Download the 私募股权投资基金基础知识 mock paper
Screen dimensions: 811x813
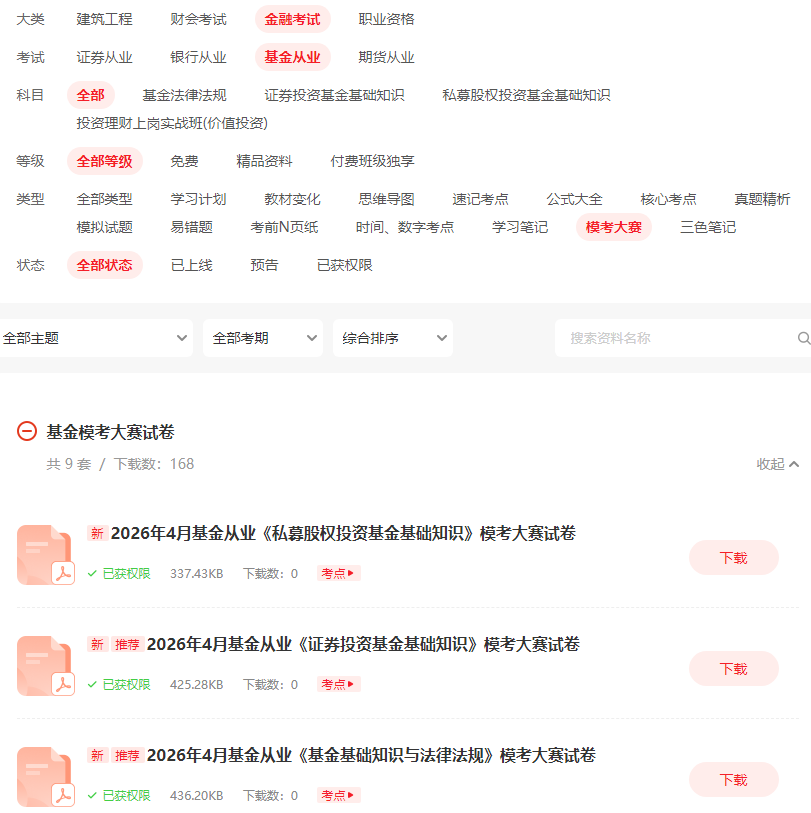click(x=733, y=558)
